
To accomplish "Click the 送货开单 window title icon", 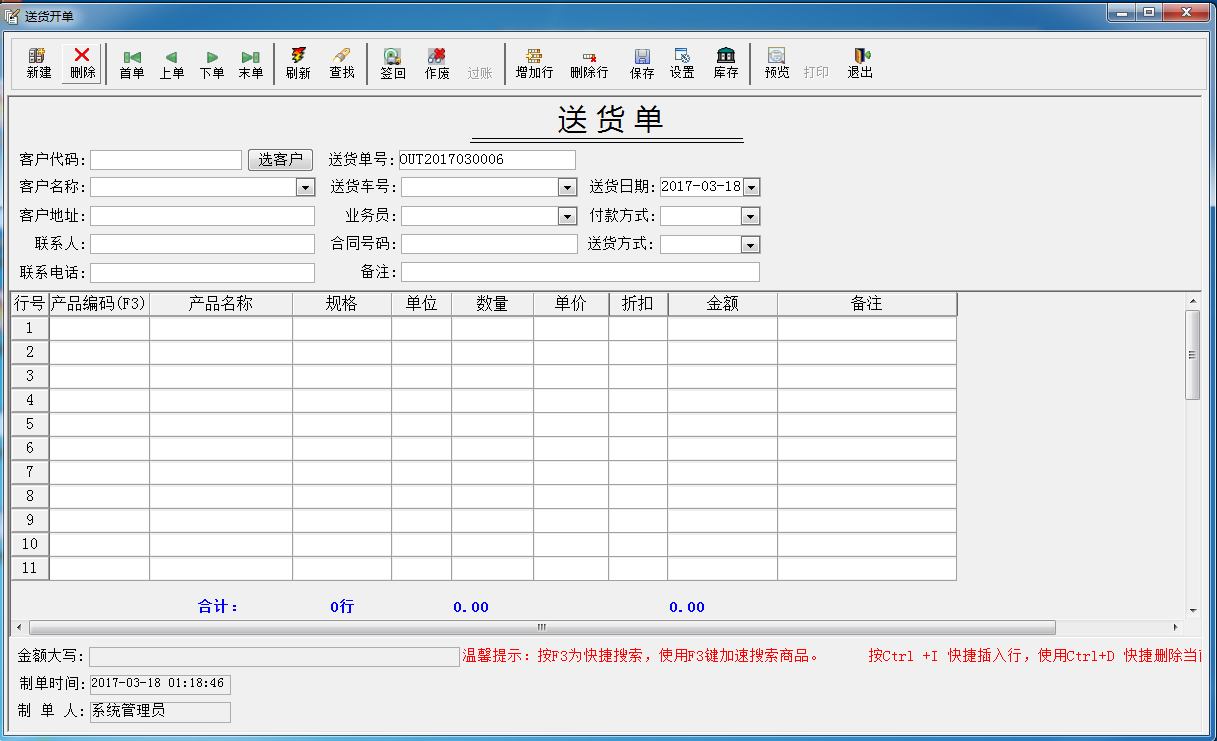I will 13,15.
